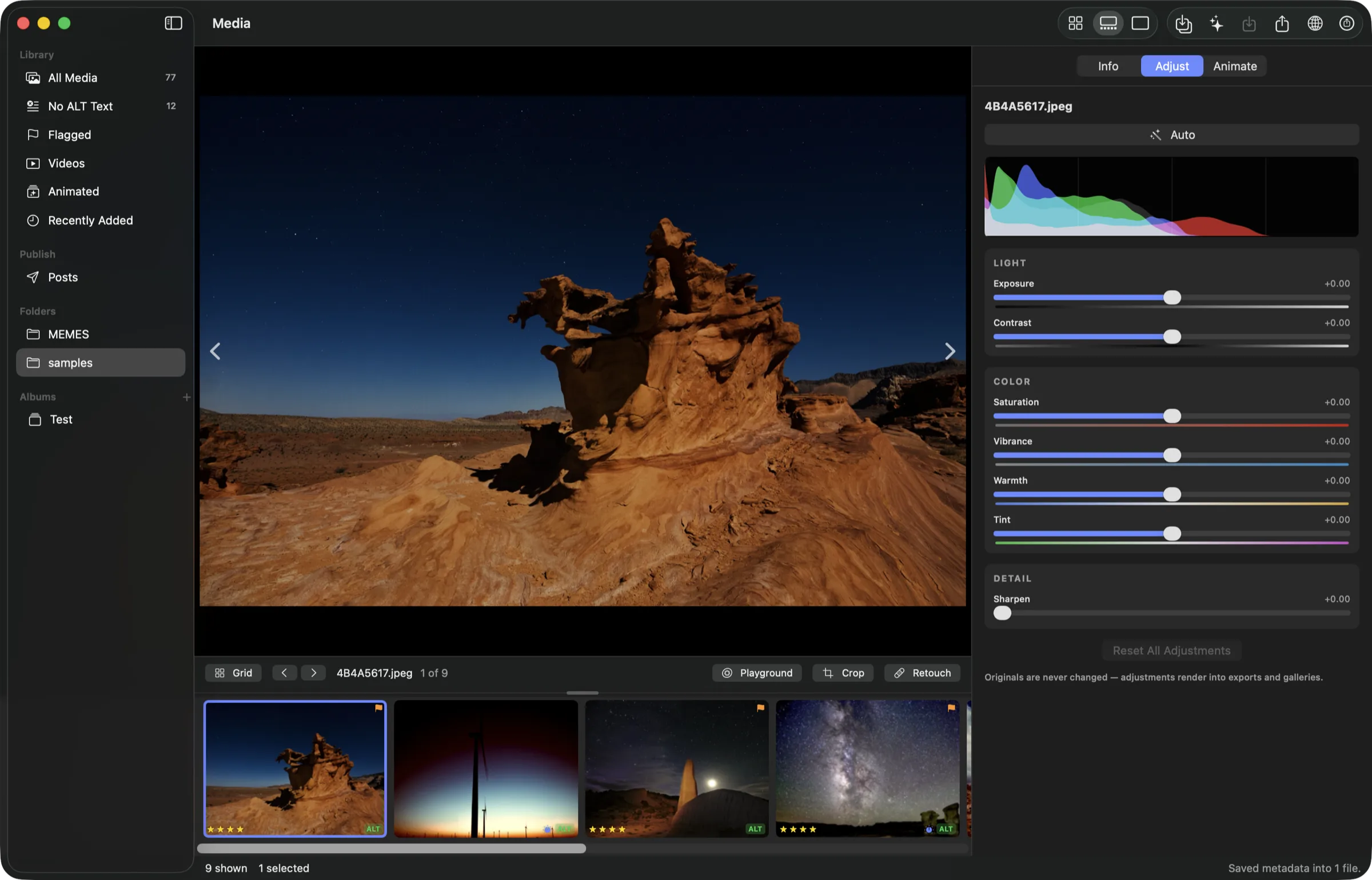Click the '1 of 9' counter text
1372x880 pixels.
[x=434, y=673]
